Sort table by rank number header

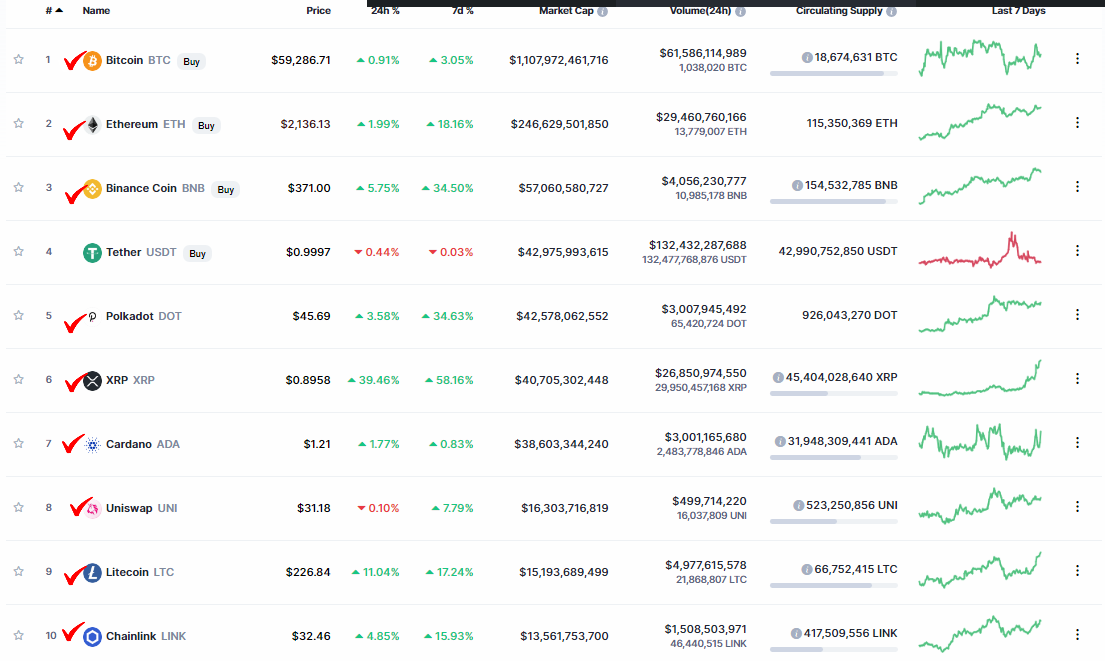tap(54, 11)
